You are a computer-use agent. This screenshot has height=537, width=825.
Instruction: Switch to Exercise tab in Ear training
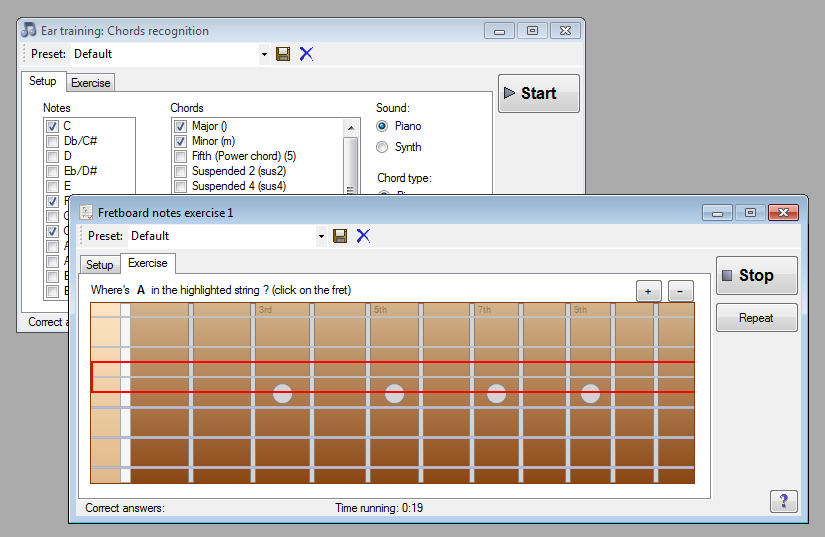coord(91,83)
